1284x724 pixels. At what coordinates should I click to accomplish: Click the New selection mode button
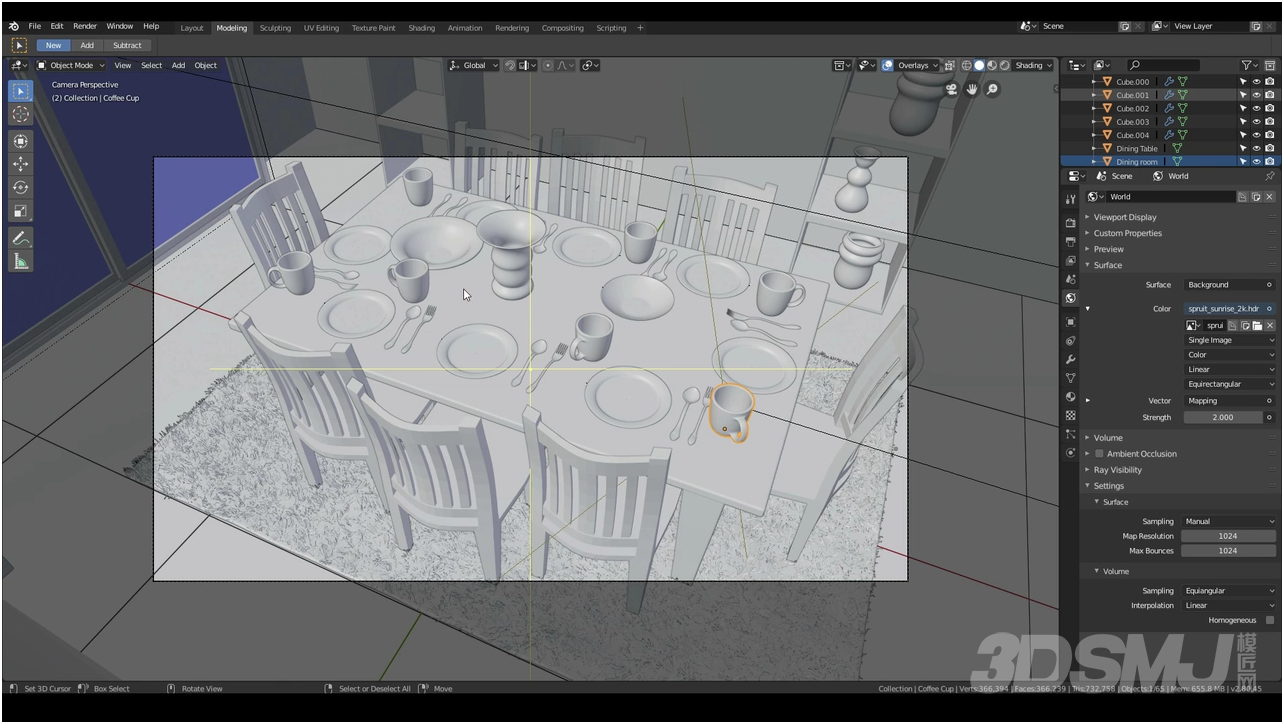click(53, 45)
